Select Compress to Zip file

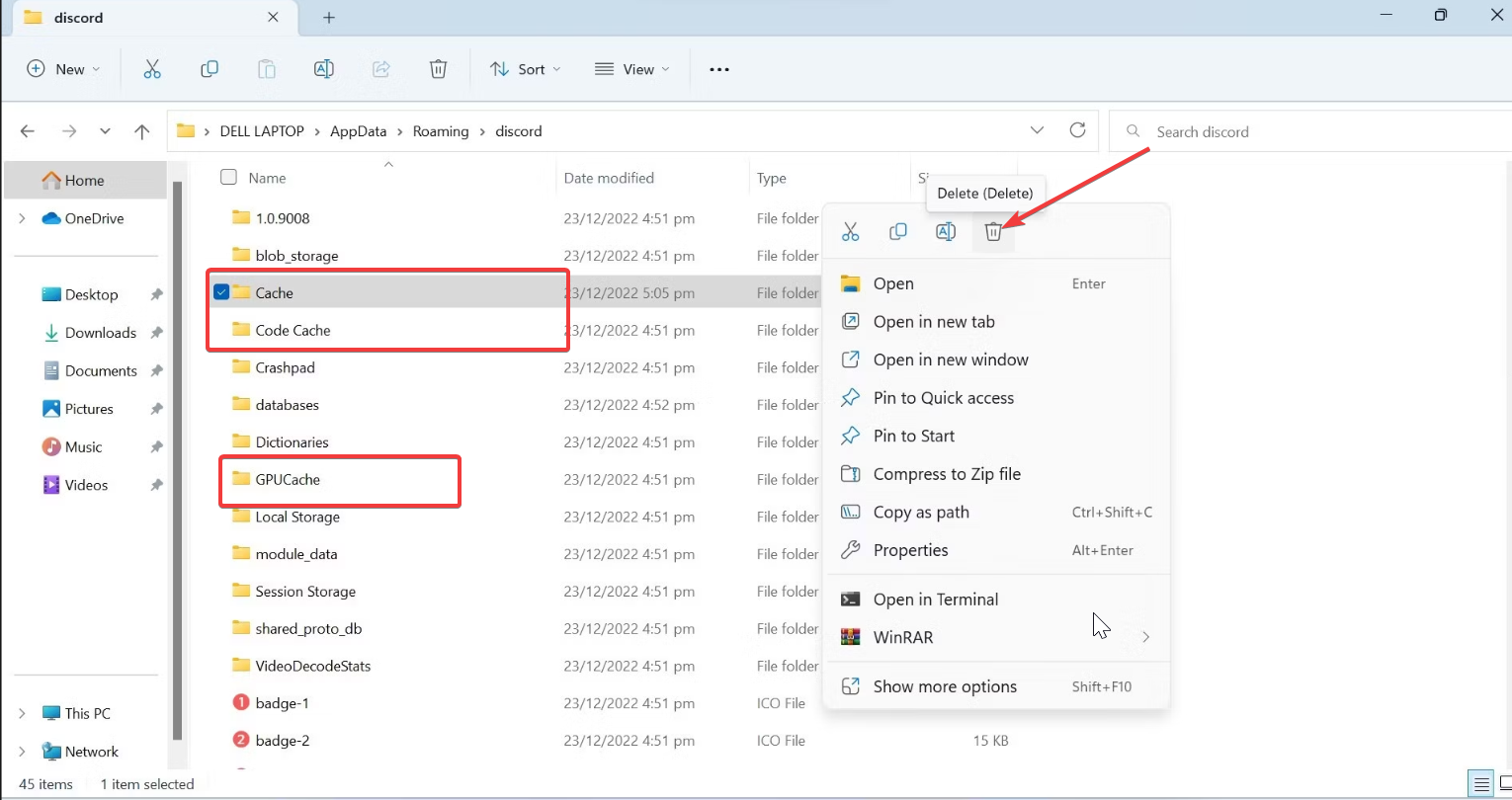click(997, 474)
